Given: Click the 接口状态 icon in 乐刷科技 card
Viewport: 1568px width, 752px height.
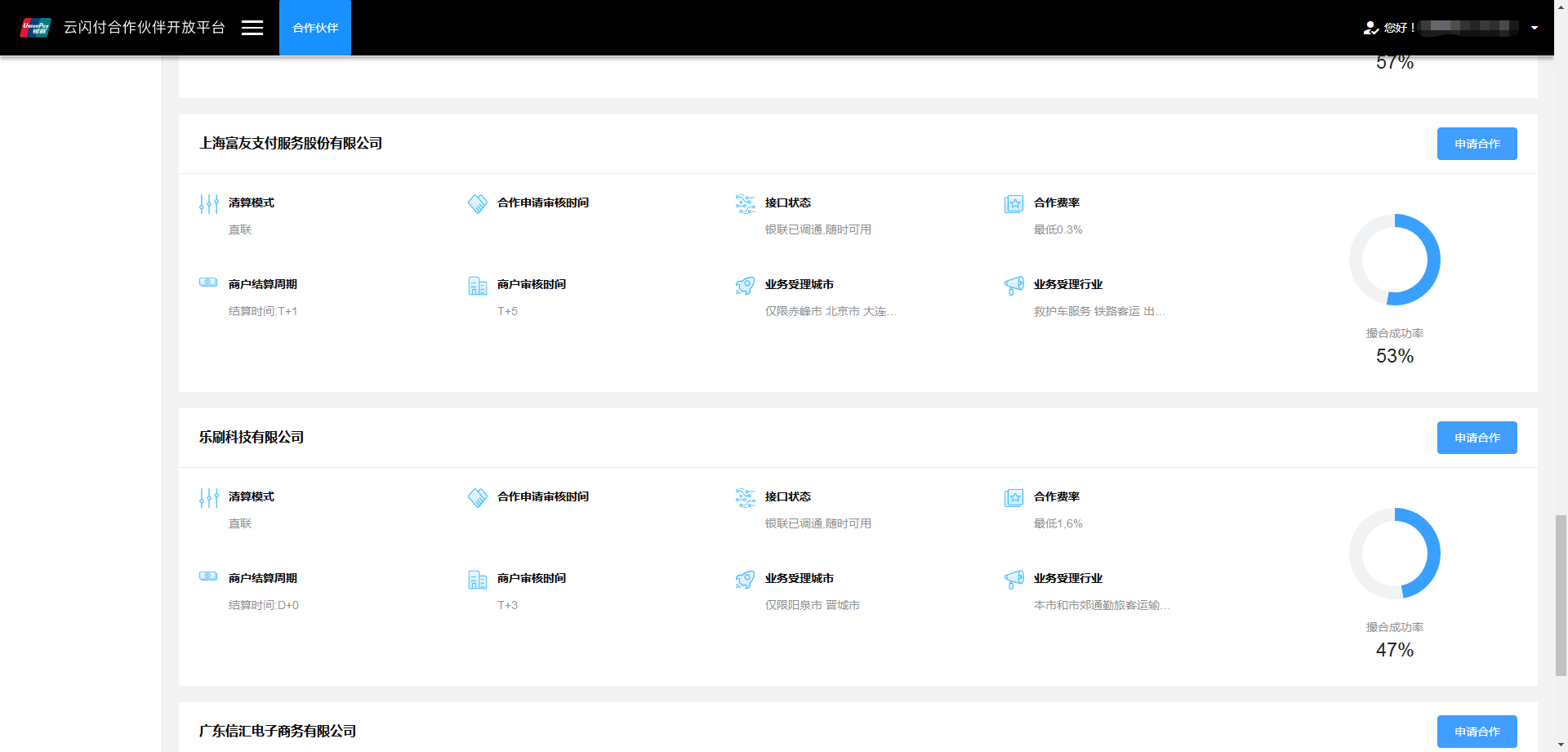Looking at the screenshot, I should [x=746, y=498].
